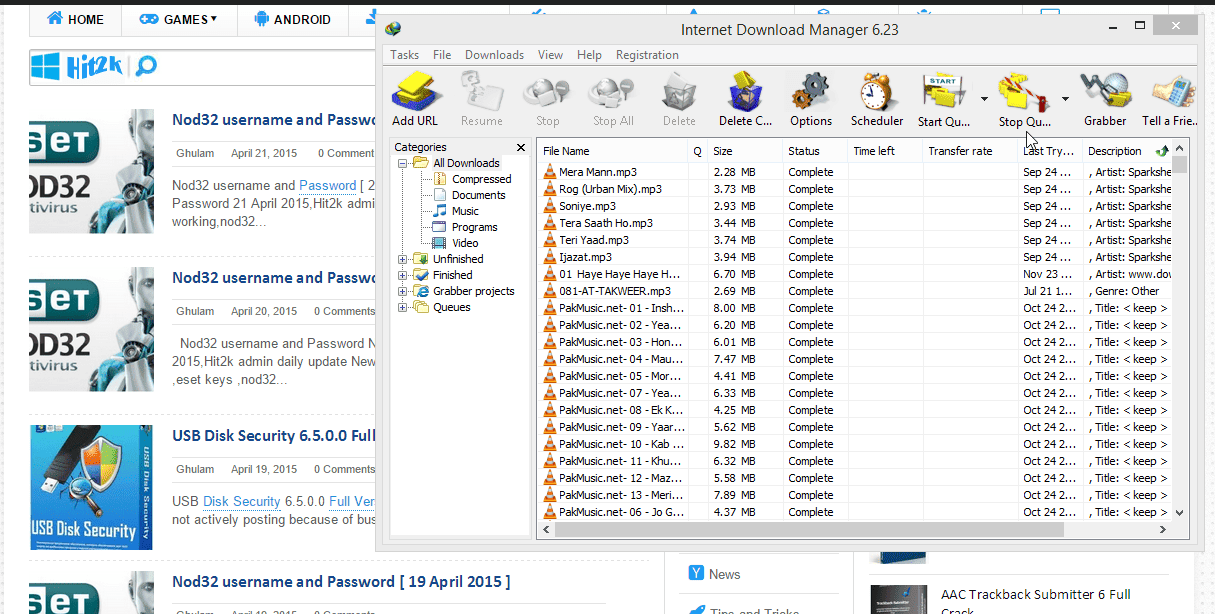
Task: Sort by Transfer rate column header
Action: (970, 151)
